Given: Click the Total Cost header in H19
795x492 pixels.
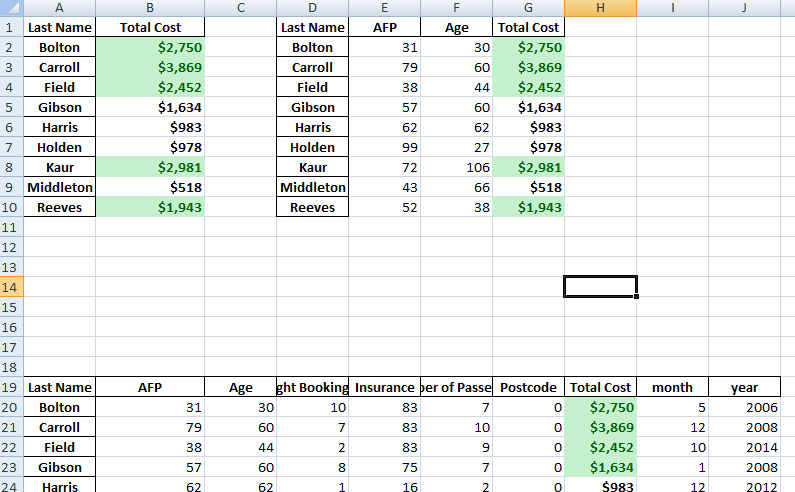Looking at the screenshot, I should coord(600,387).
